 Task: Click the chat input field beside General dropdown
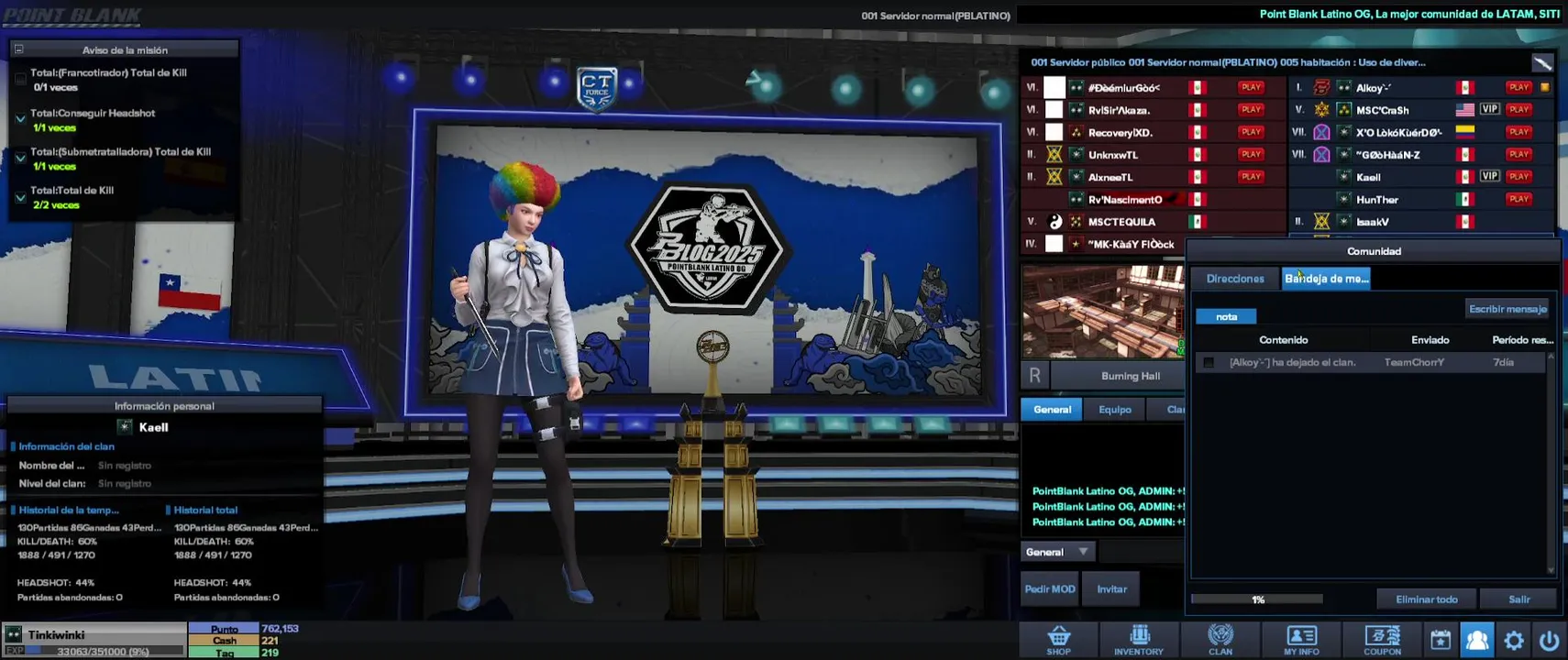[1142, 552]
